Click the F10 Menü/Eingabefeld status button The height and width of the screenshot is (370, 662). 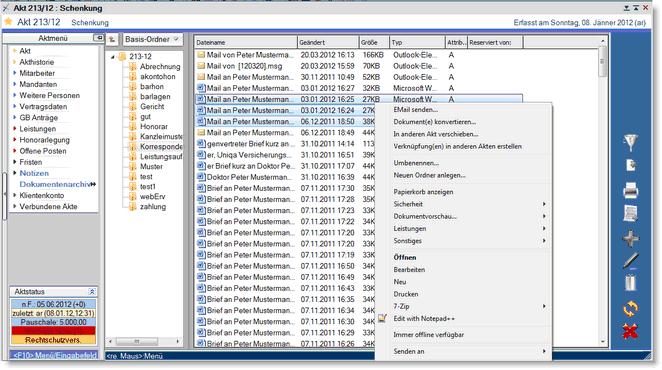point(54,356)
